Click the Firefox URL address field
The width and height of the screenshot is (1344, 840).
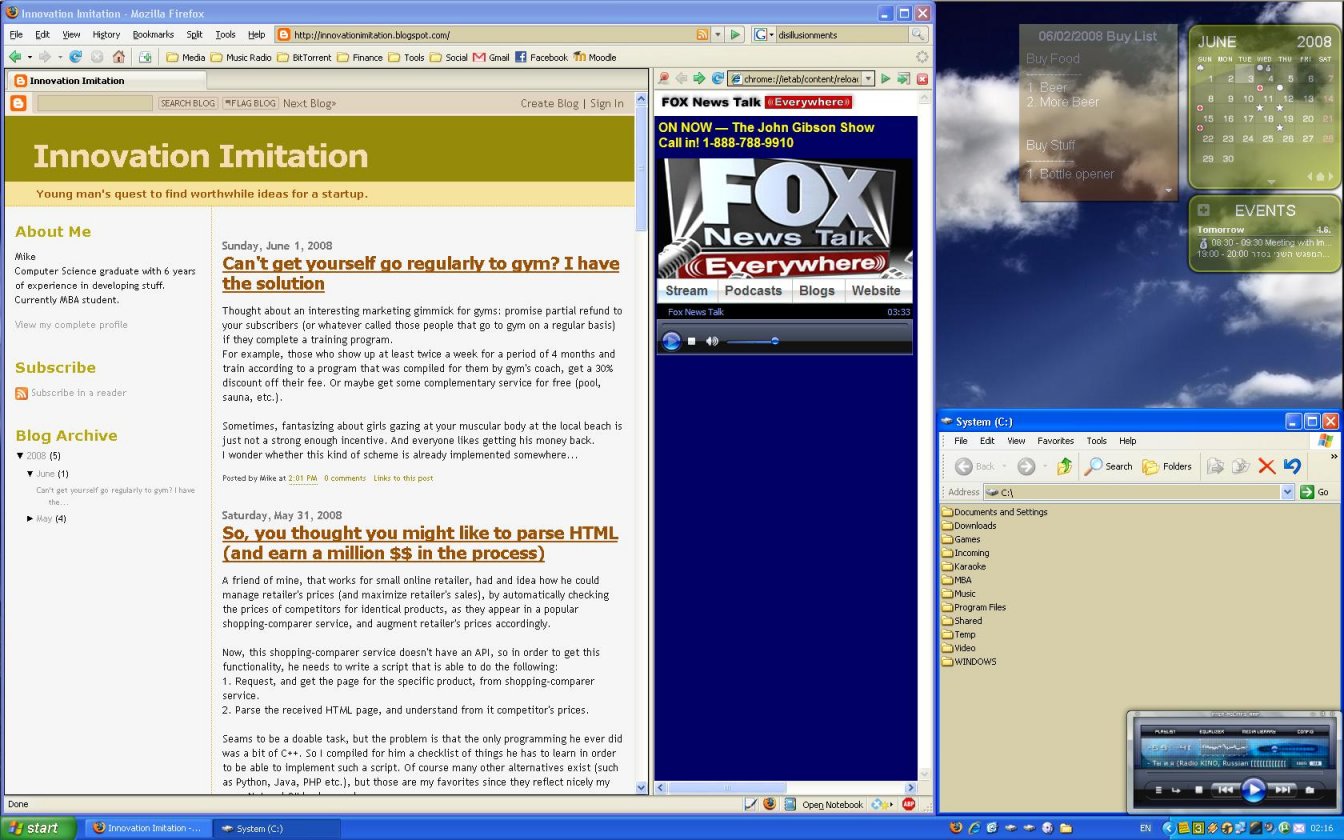click(x=493, y=34)
